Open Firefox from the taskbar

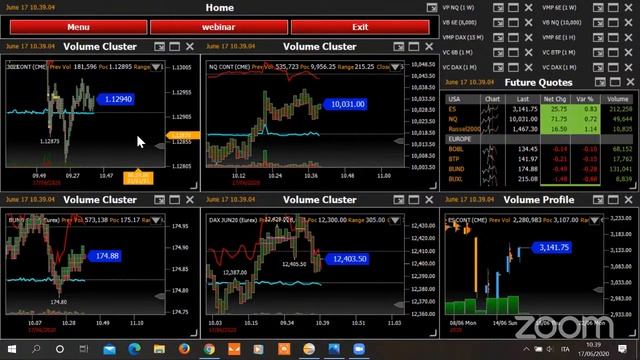(184, 349)
